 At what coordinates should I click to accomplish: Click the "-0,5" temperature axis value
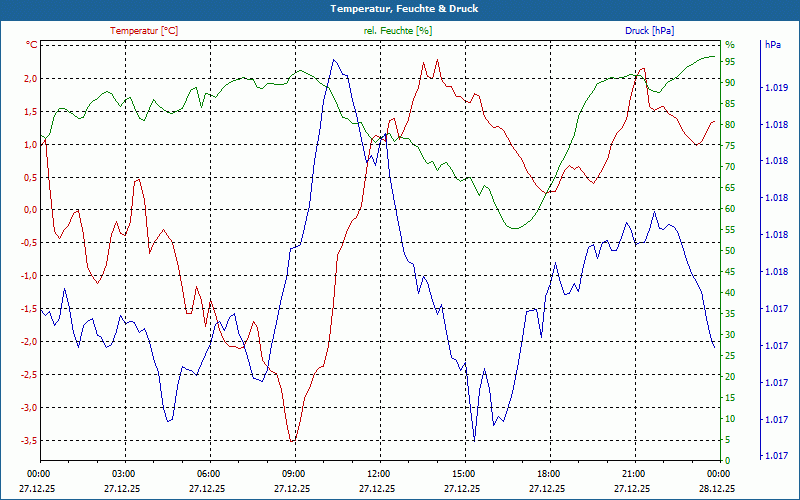pos(29,243)
